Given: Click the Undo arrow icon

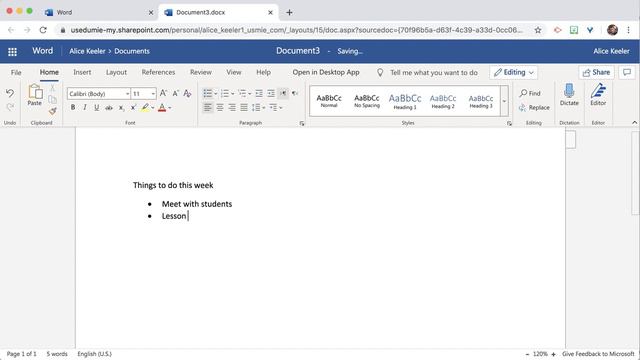Looking at the screenshot, I should coord(10,93).
